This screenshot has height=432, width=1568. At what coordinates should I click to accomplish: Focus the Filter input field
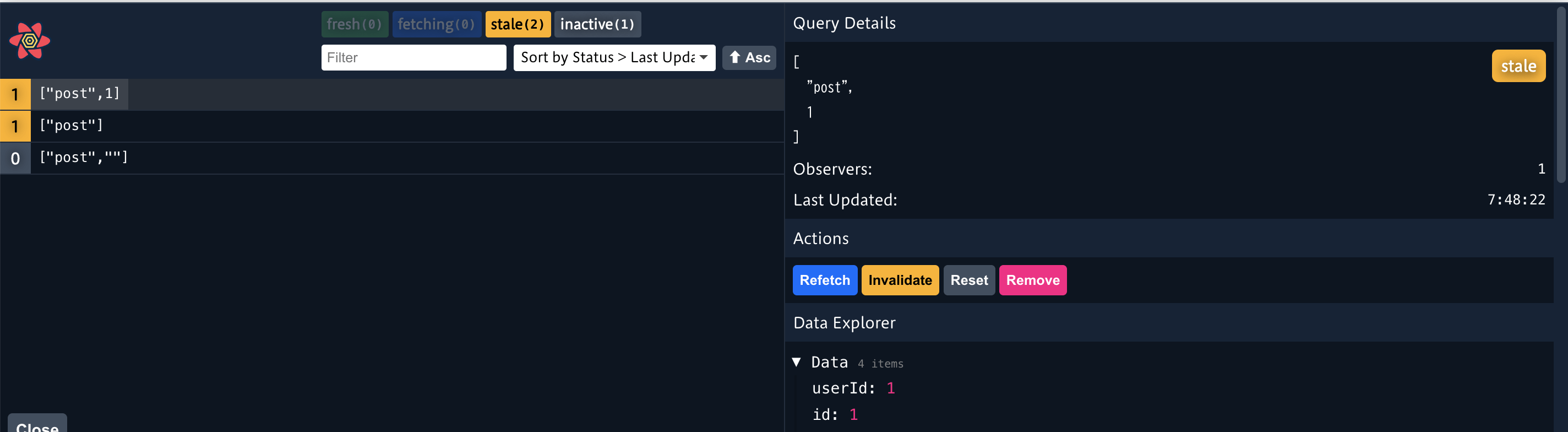(x=413, y=57)
